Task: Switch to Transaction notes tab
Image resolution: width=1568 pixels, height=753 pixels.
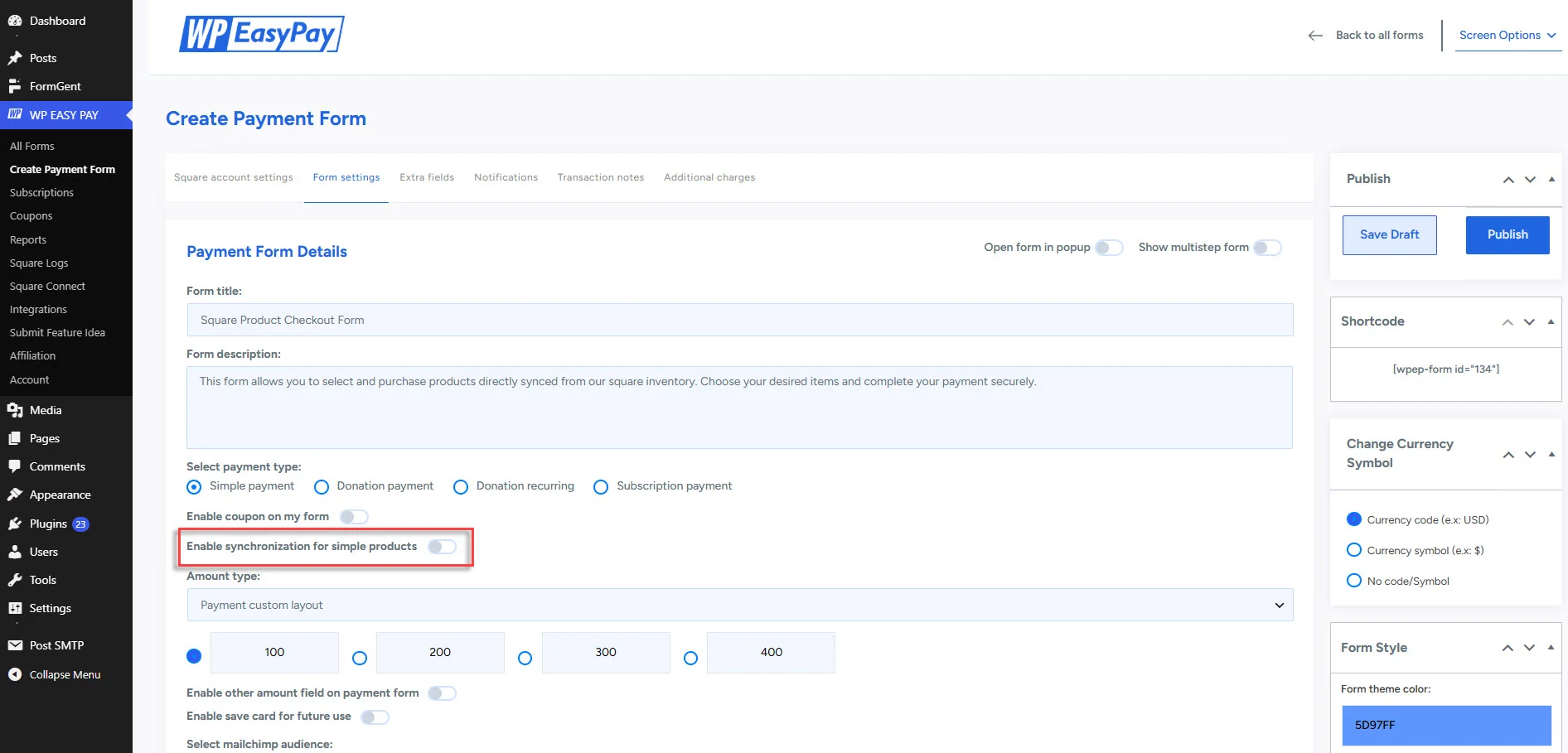Action: pos(601,177)
